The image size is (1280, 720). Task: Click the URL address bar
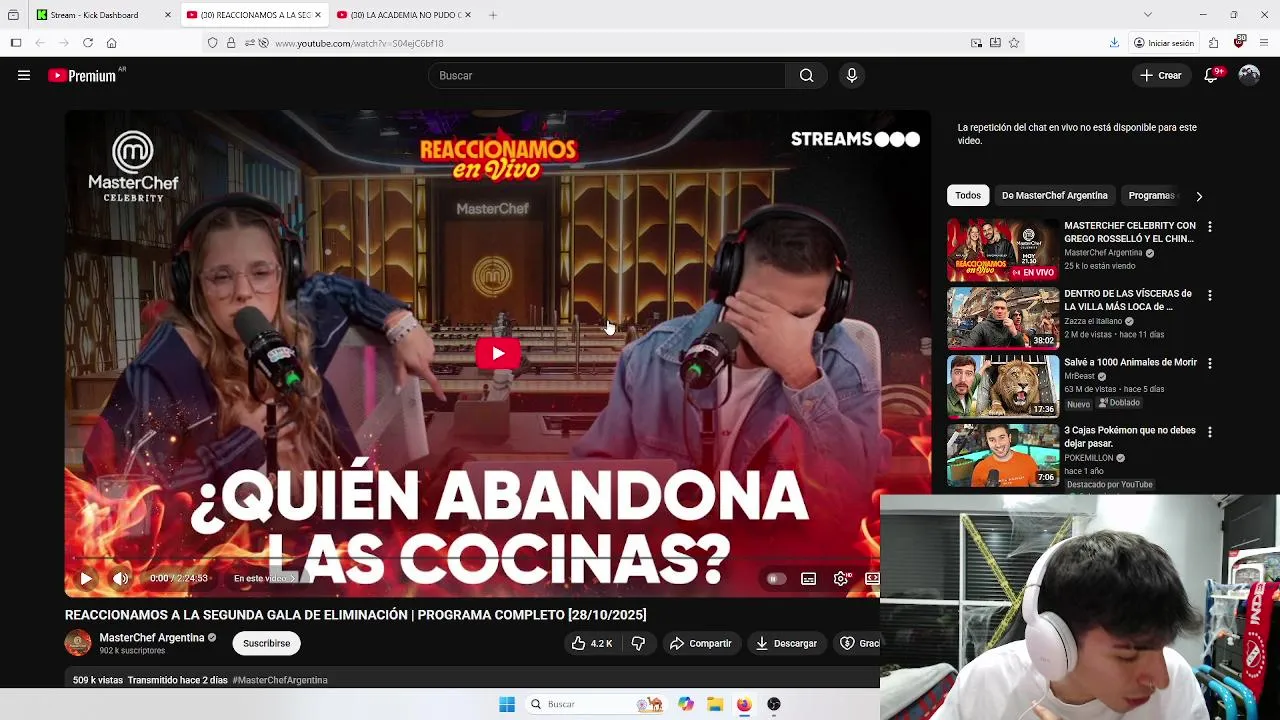[x=615, y=43]
